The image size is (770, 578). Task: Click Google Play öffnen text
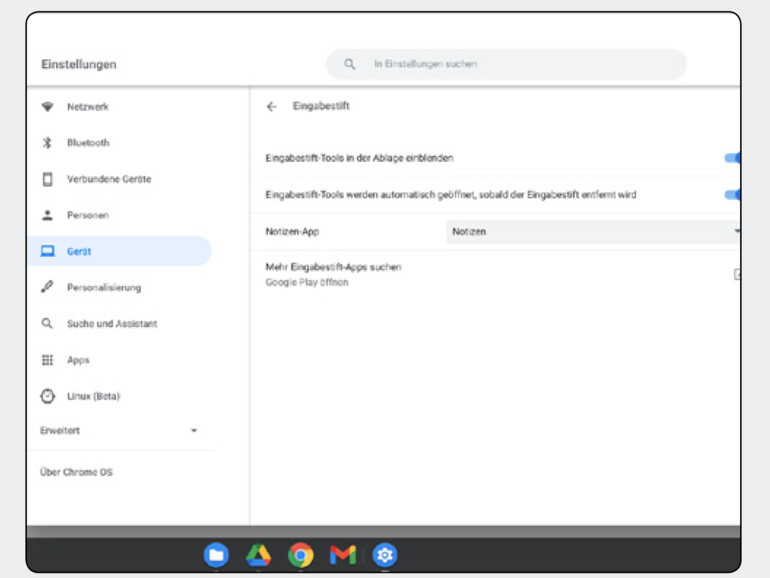click(x=307, y=282)
